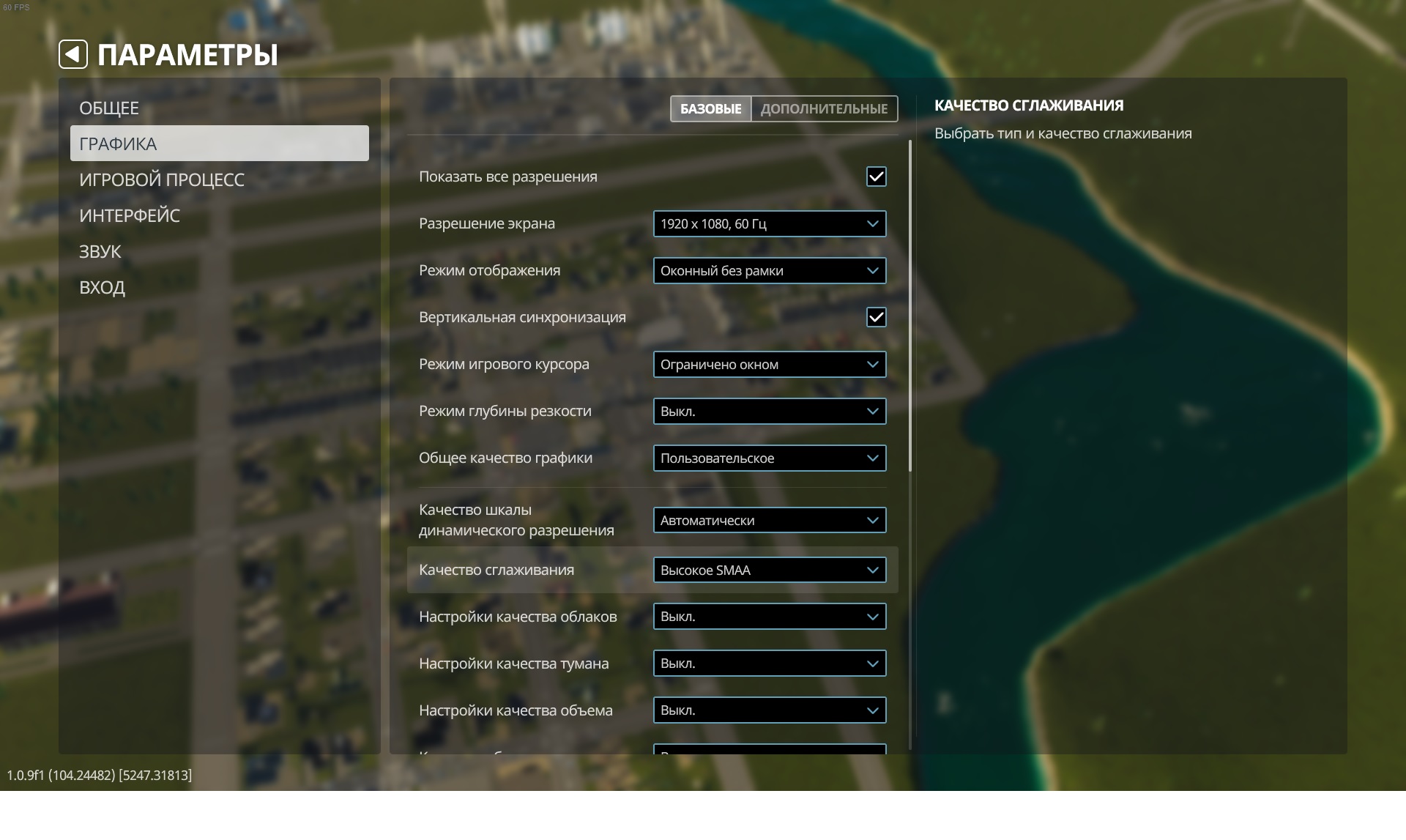Open the ЗВУК settings section

pyautogui.click(x=100, y=252)
